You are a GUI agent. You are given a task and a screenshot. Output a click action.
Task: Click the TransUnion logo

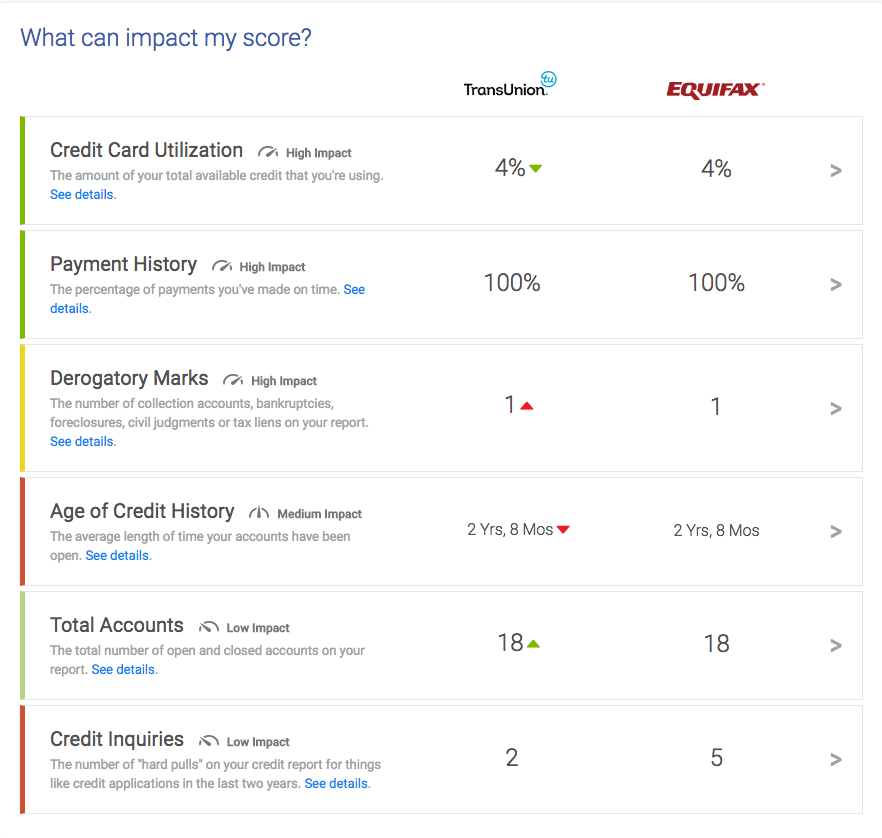click(510, 85)
